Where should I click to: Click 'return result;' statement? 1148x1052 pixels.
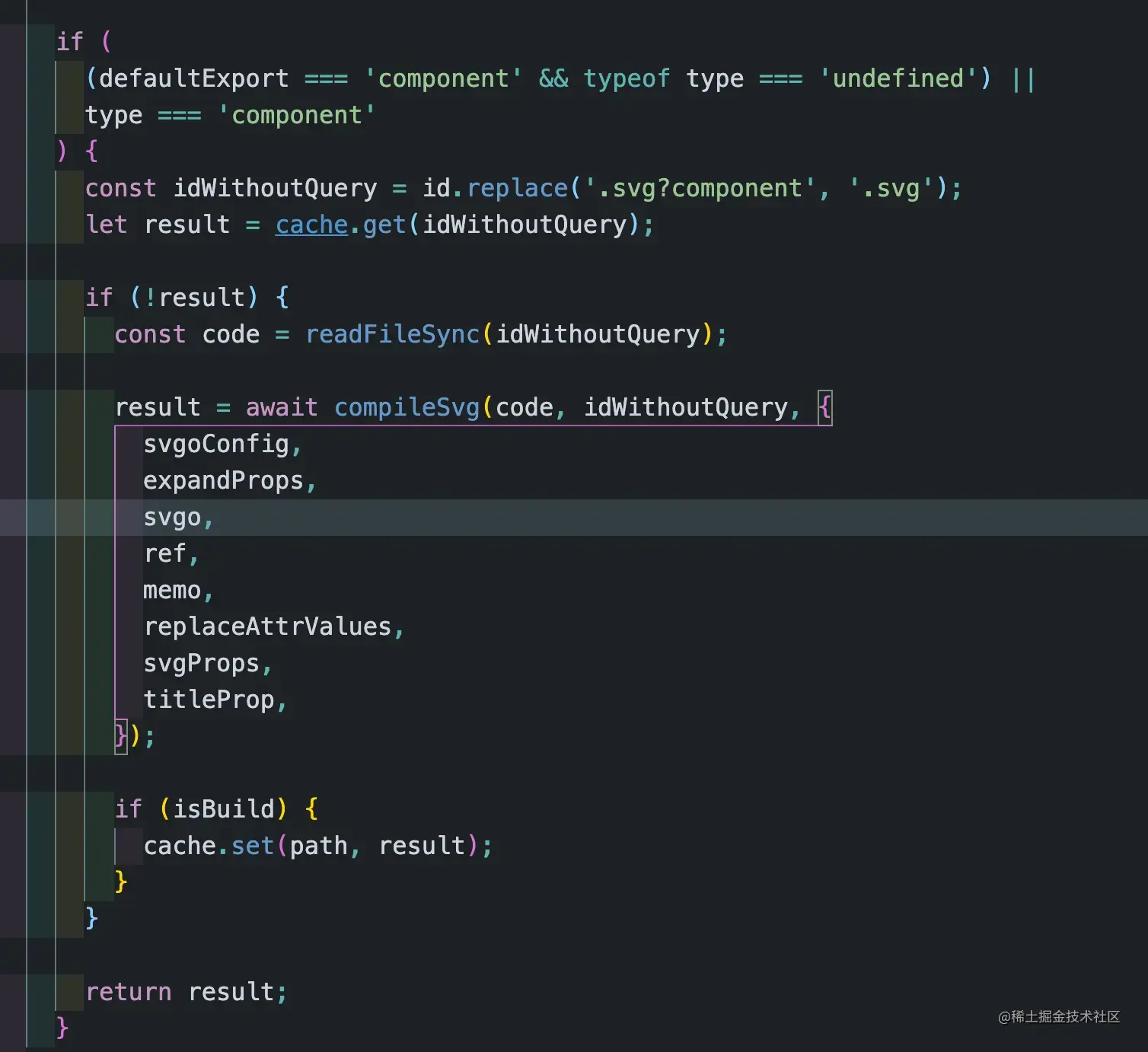tap(187, 992)
